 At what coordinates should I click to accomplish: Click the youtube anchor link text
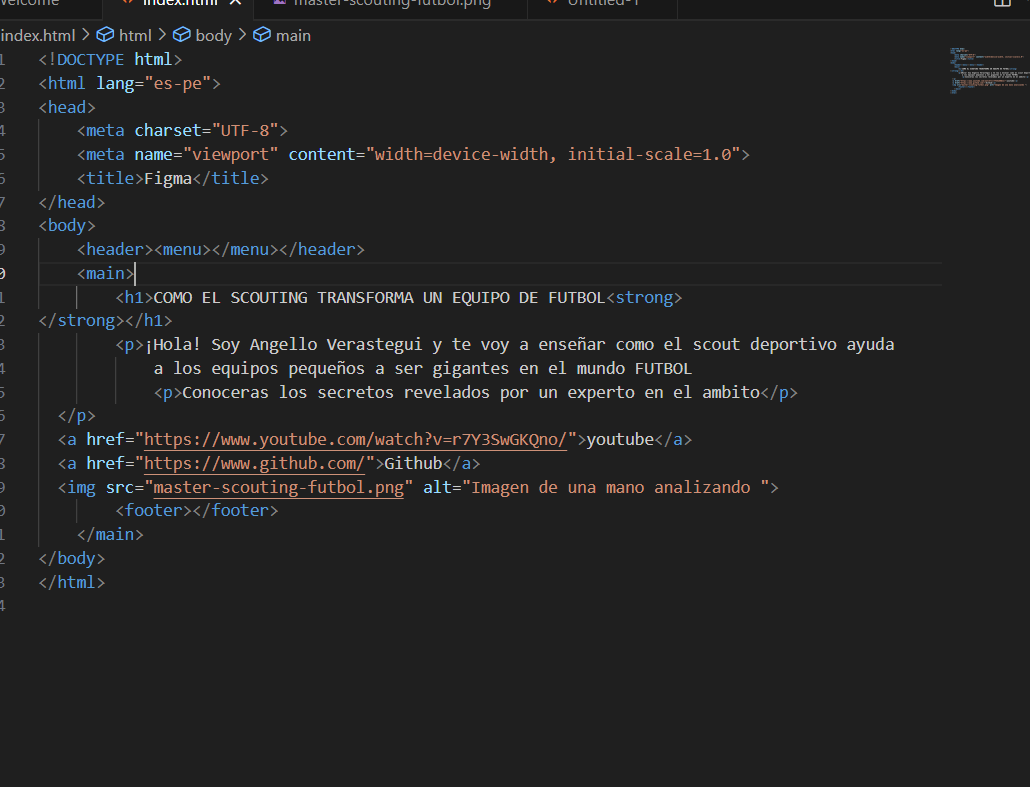click(620, 439)
